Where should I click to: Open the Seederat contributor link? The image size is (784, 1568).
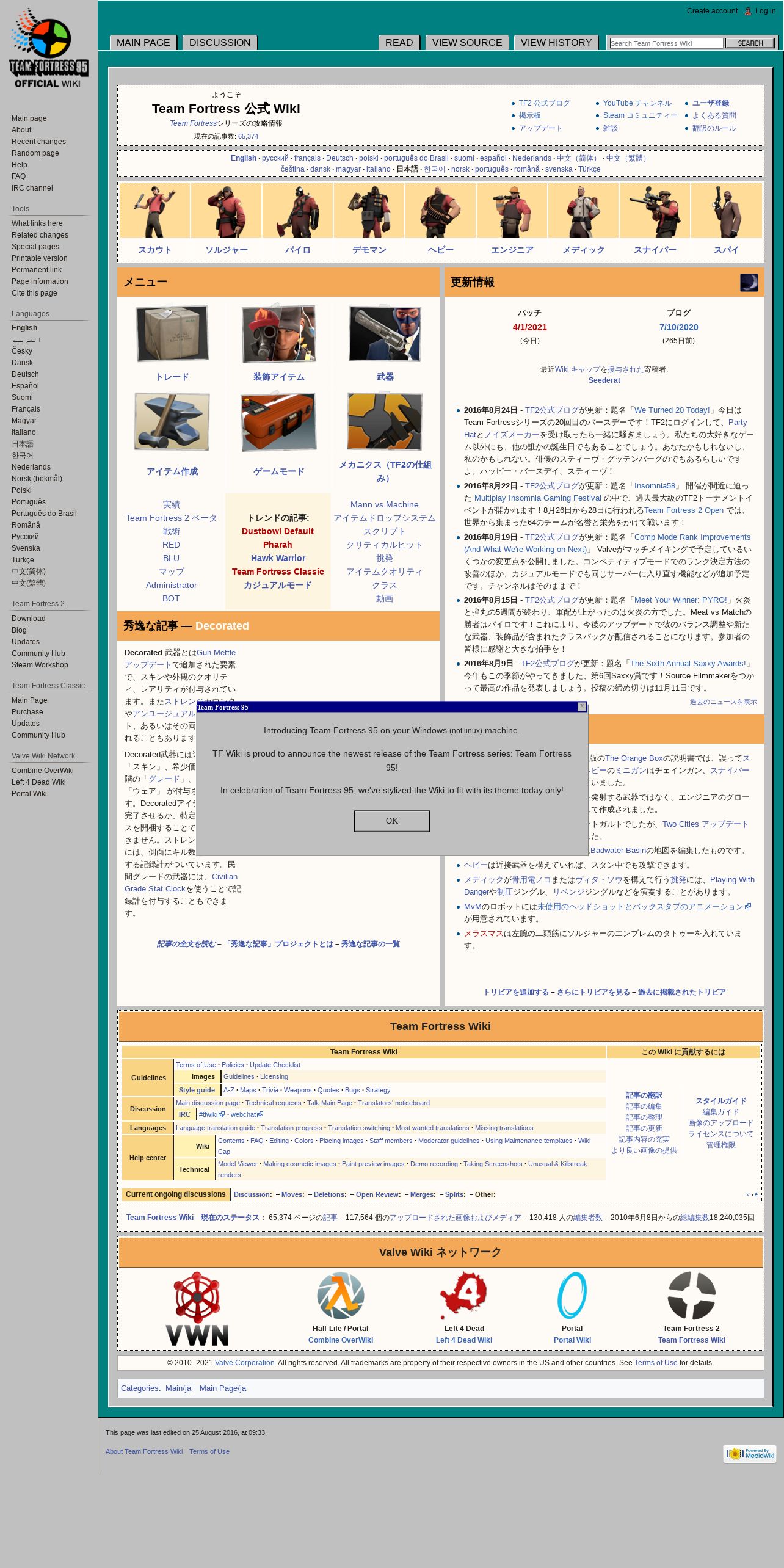point(604,380)
